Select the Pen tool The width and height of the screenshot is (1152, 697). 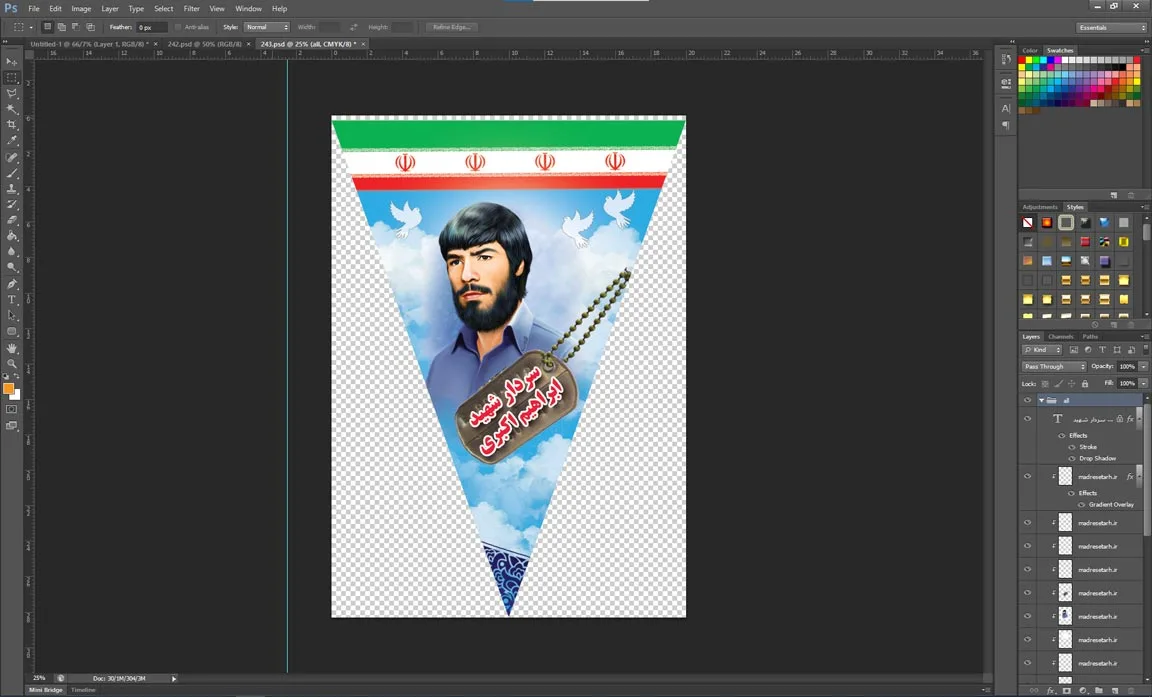[12, 284]
